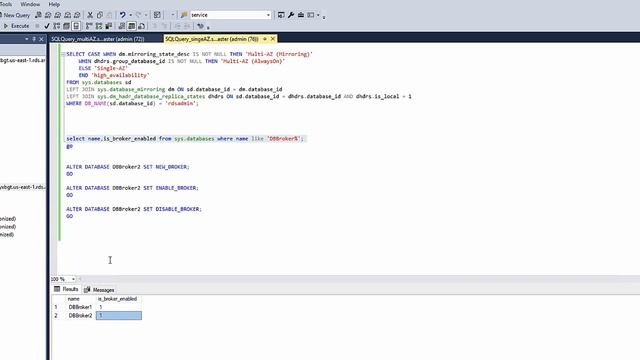
Task: Select is_broker_enabled cell for DBBroker1
Action: [119, 307]
